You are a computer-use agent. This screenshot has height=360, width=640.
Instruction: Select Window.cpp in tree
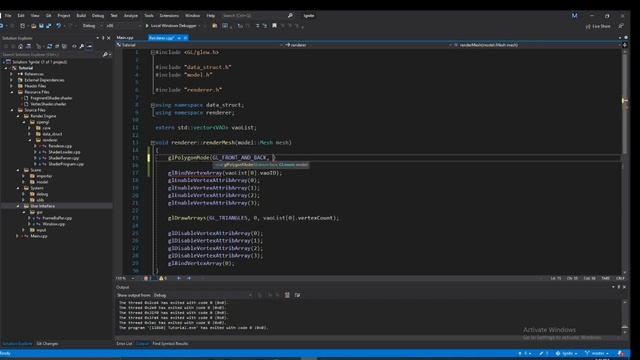[x=53, y=224]
